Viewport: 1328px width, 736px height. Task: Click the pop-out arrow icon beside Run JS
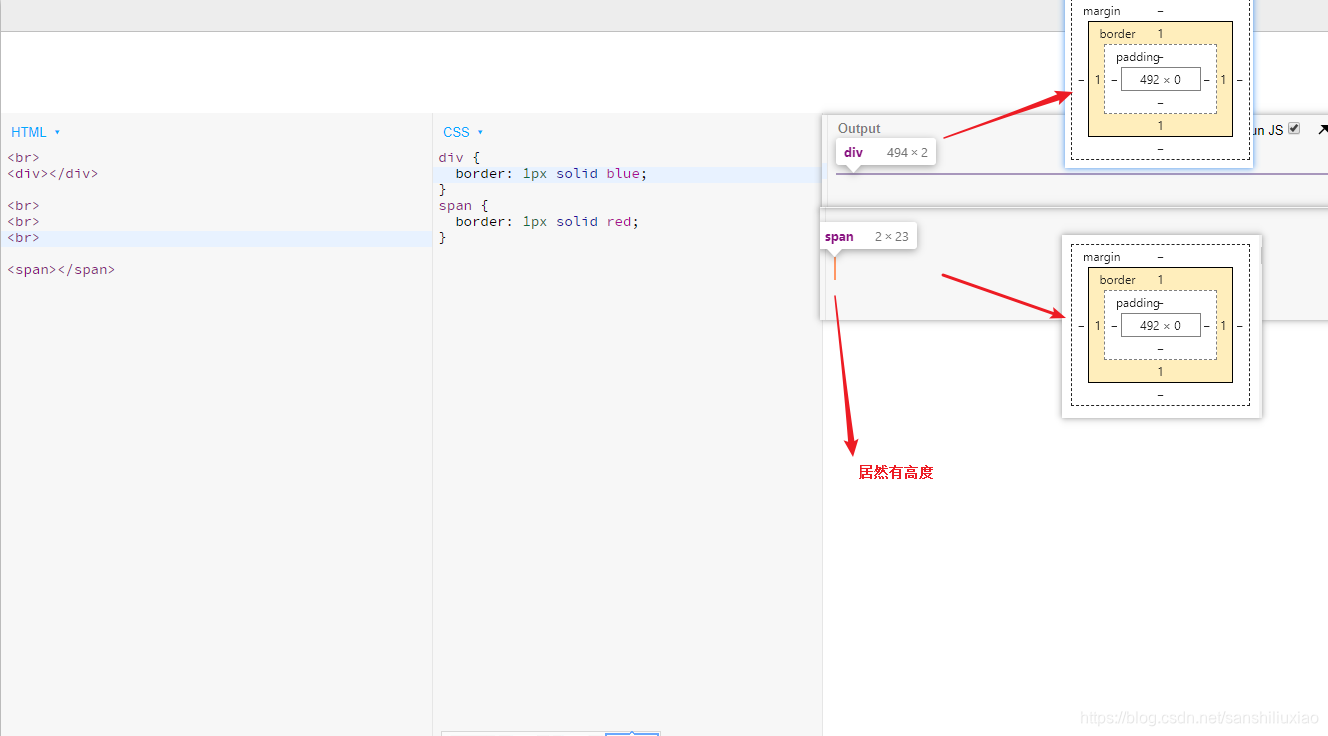pyautogui.click(x=1322, y=129)
